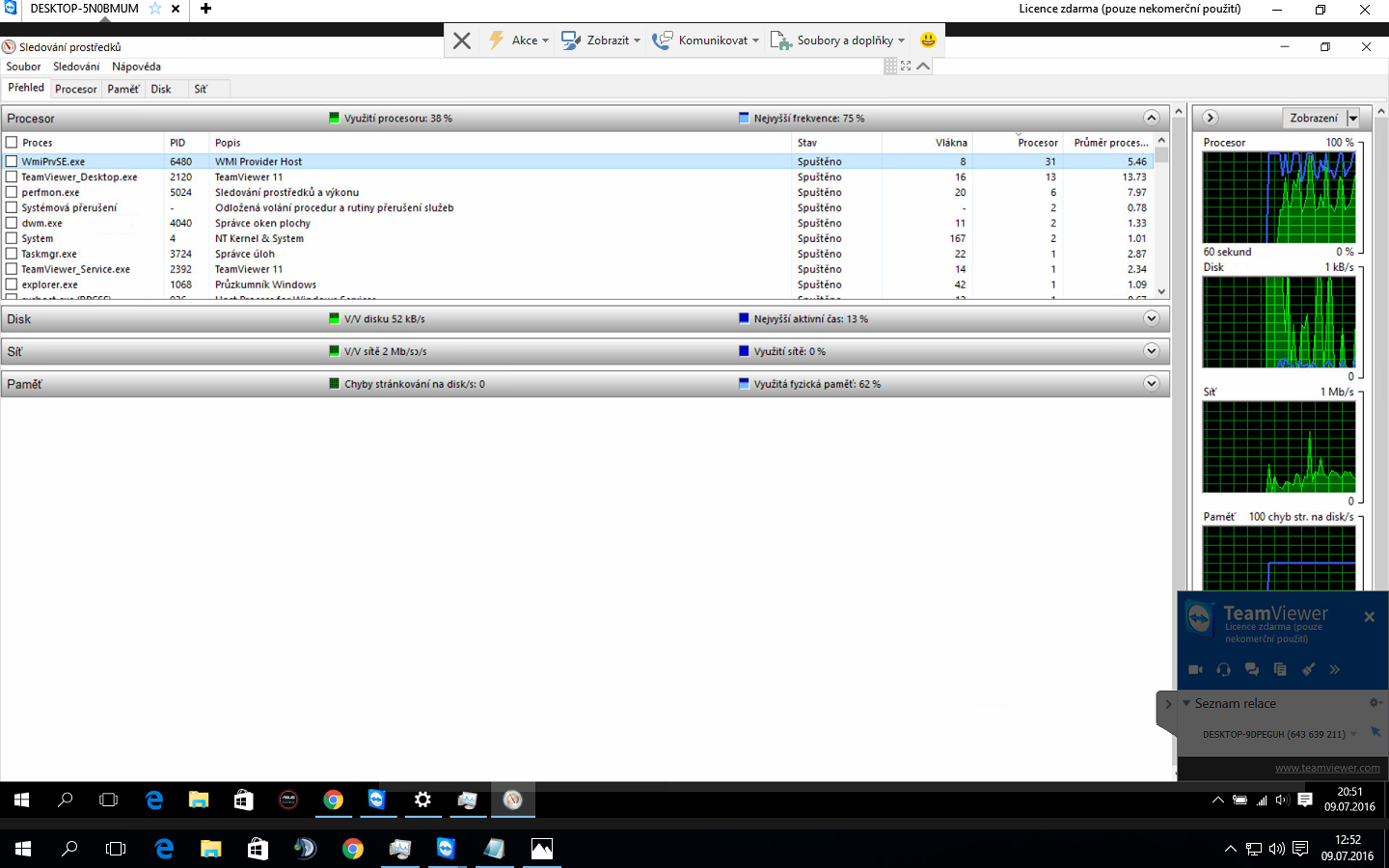Click the process list scroll-down arrow

1161,291
